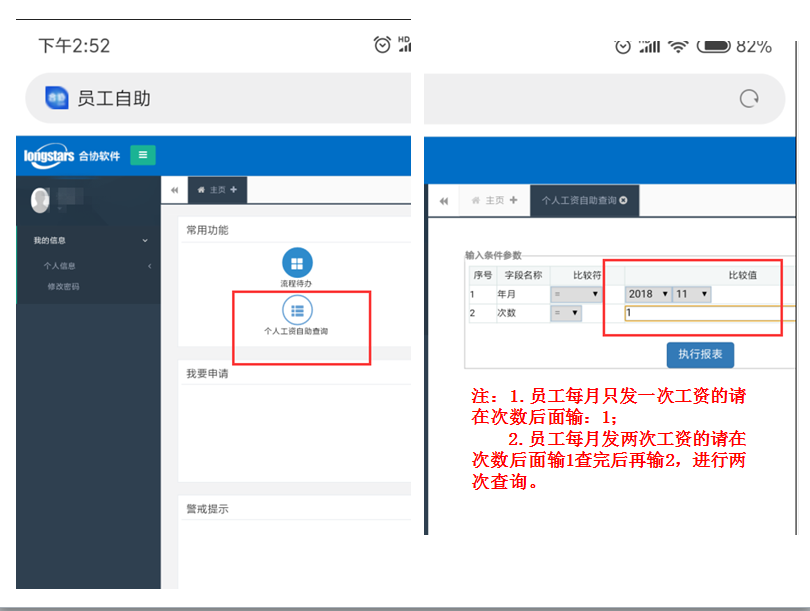
Task: Click the user avatar in sidebar
Action: [x=40, y=200]
